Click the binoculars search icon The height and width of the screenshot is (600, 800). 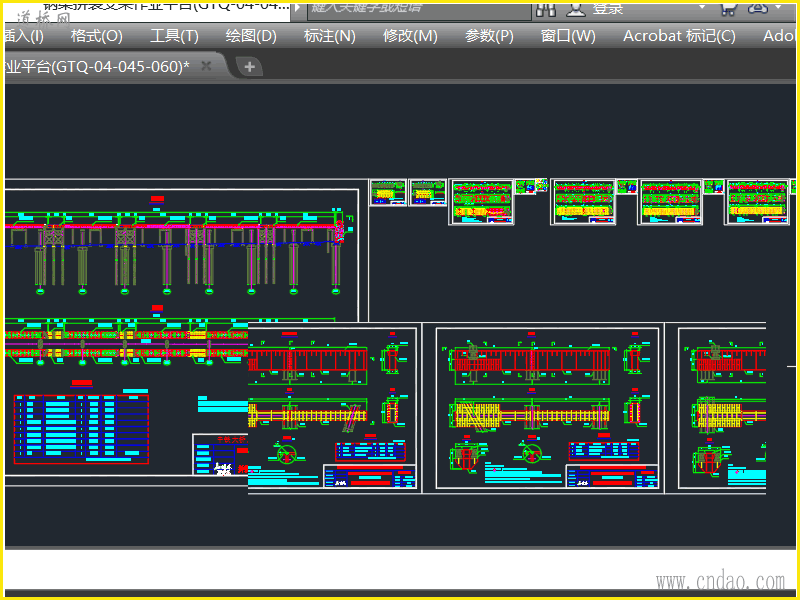[545, 9]
